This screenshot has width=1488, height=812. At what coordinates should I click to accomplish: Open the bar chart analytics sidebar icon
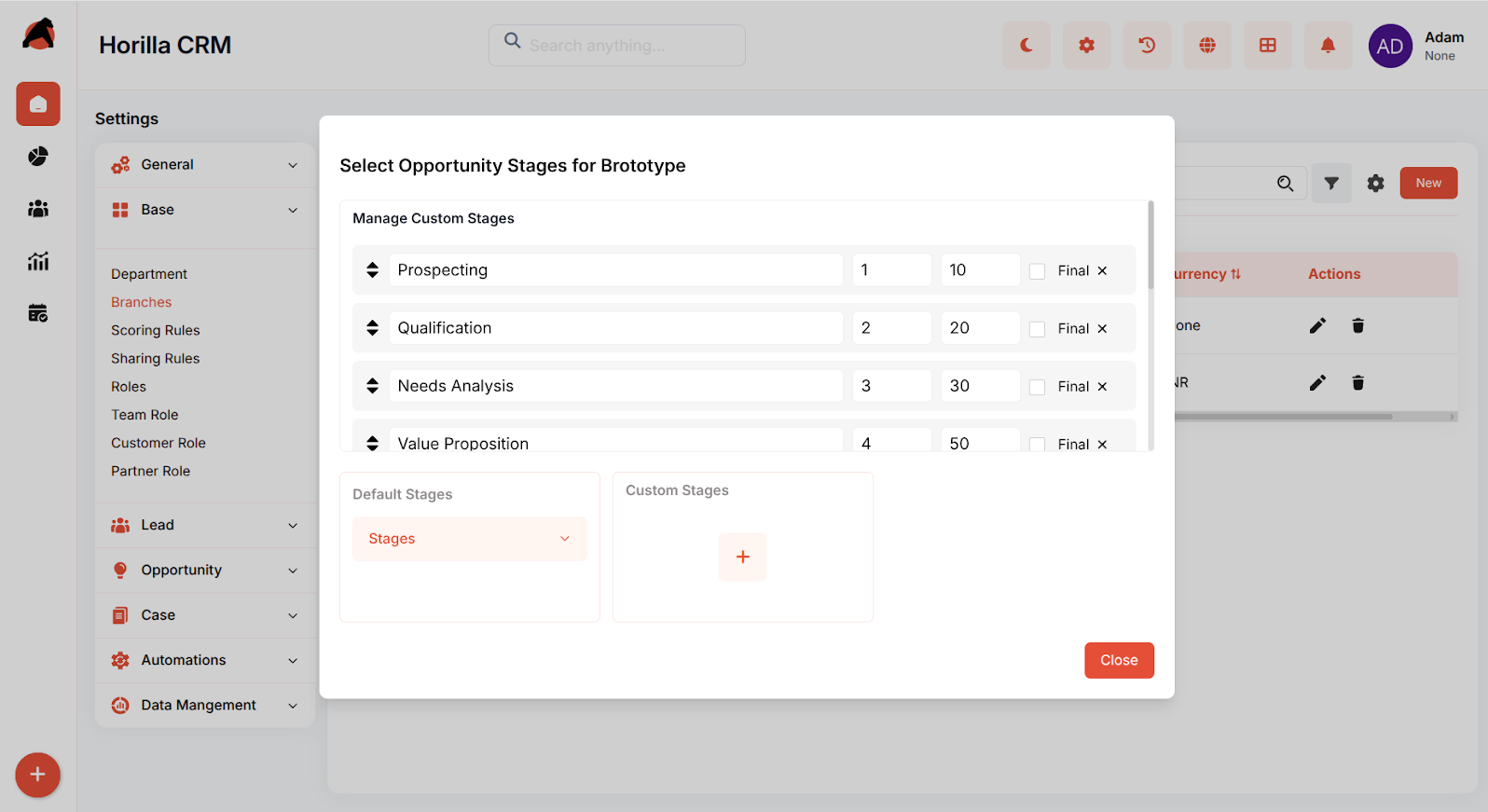[x=38, y=261]
